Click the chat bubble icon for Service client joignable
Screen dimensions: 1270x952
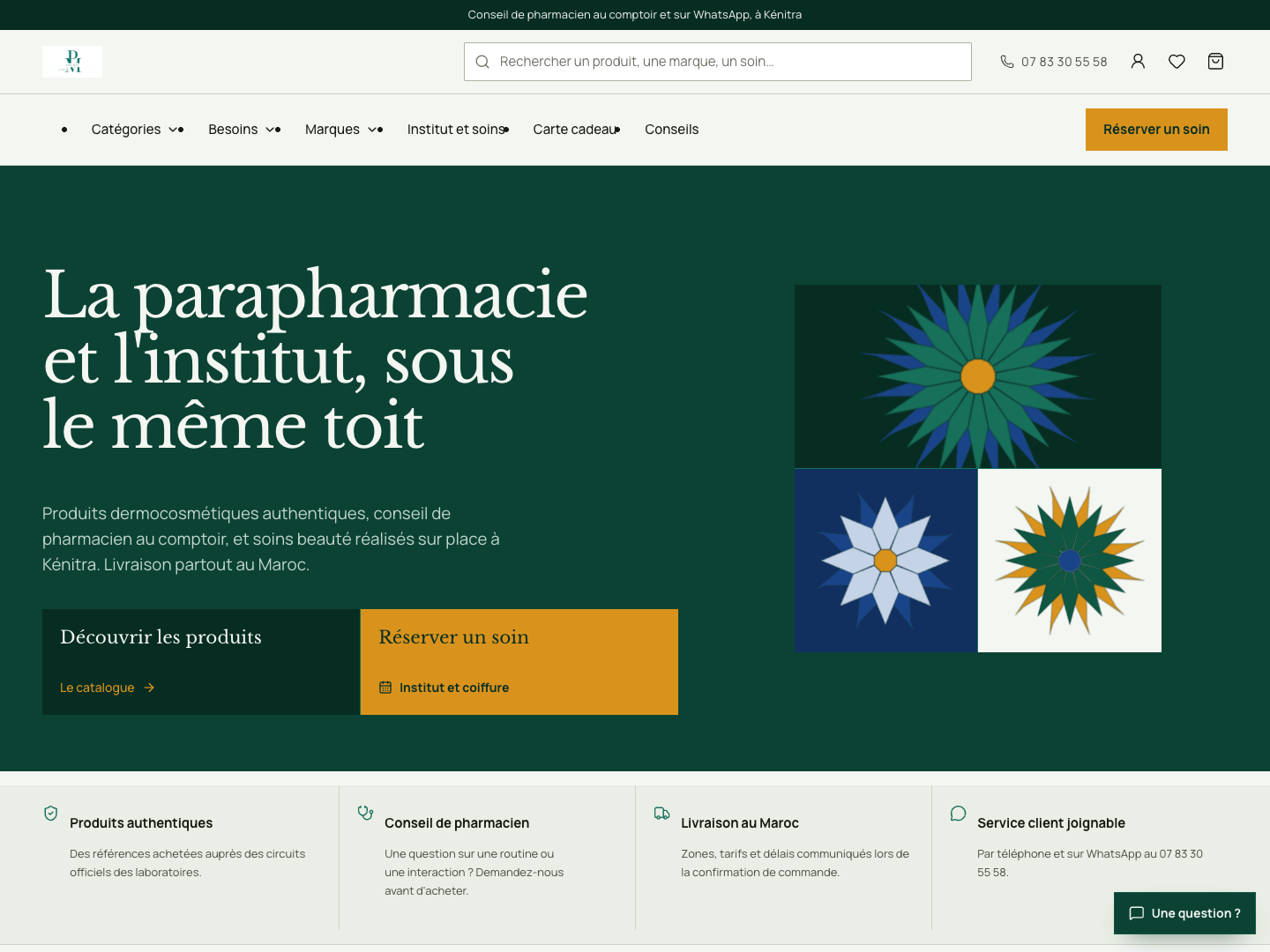tap(958, 813)
